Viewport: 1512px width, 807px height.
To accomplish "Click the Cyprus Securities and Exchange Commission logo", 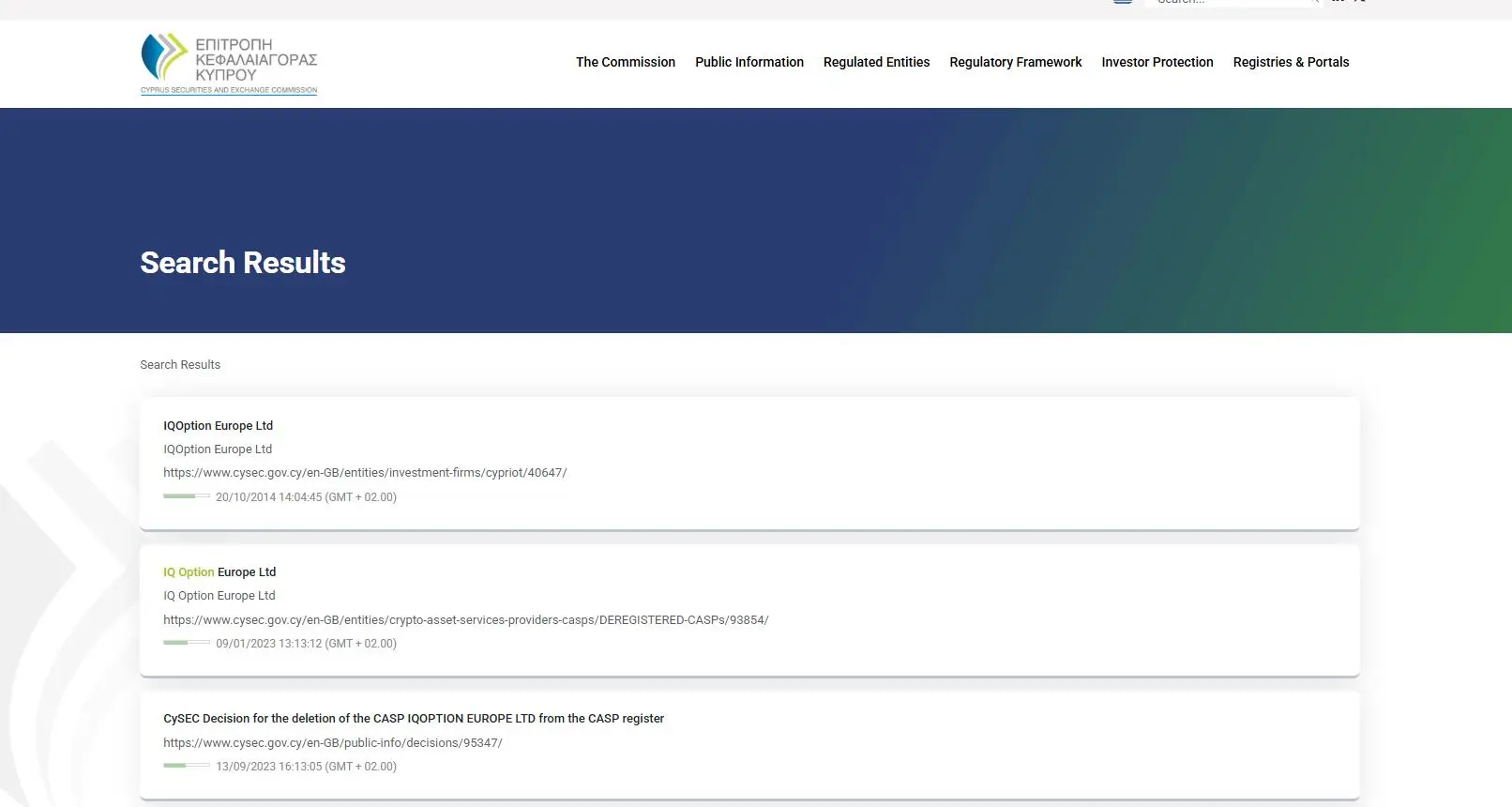I will pos(229,64).
